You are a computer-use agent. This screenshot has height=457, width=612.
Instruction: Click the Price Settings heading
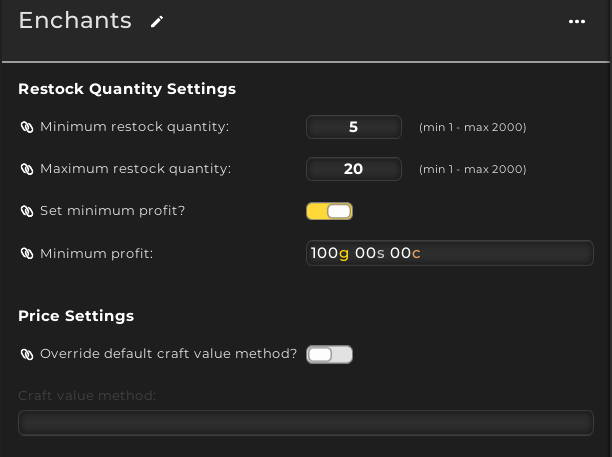click(x=76, y=316)
